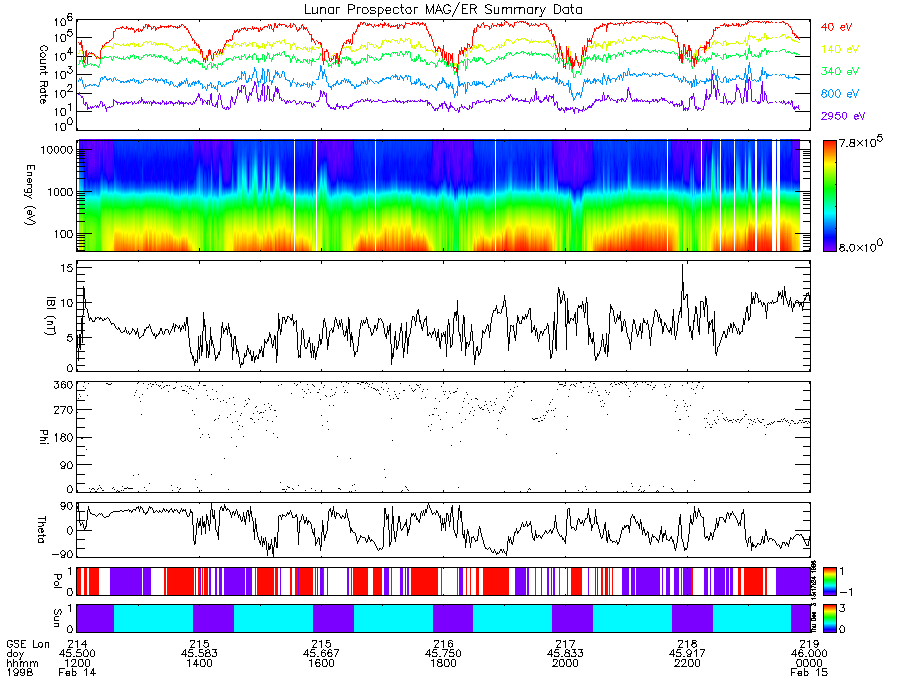Click the 'Feb 14' date label
The image size is (900, 700).
click(77, 672)
